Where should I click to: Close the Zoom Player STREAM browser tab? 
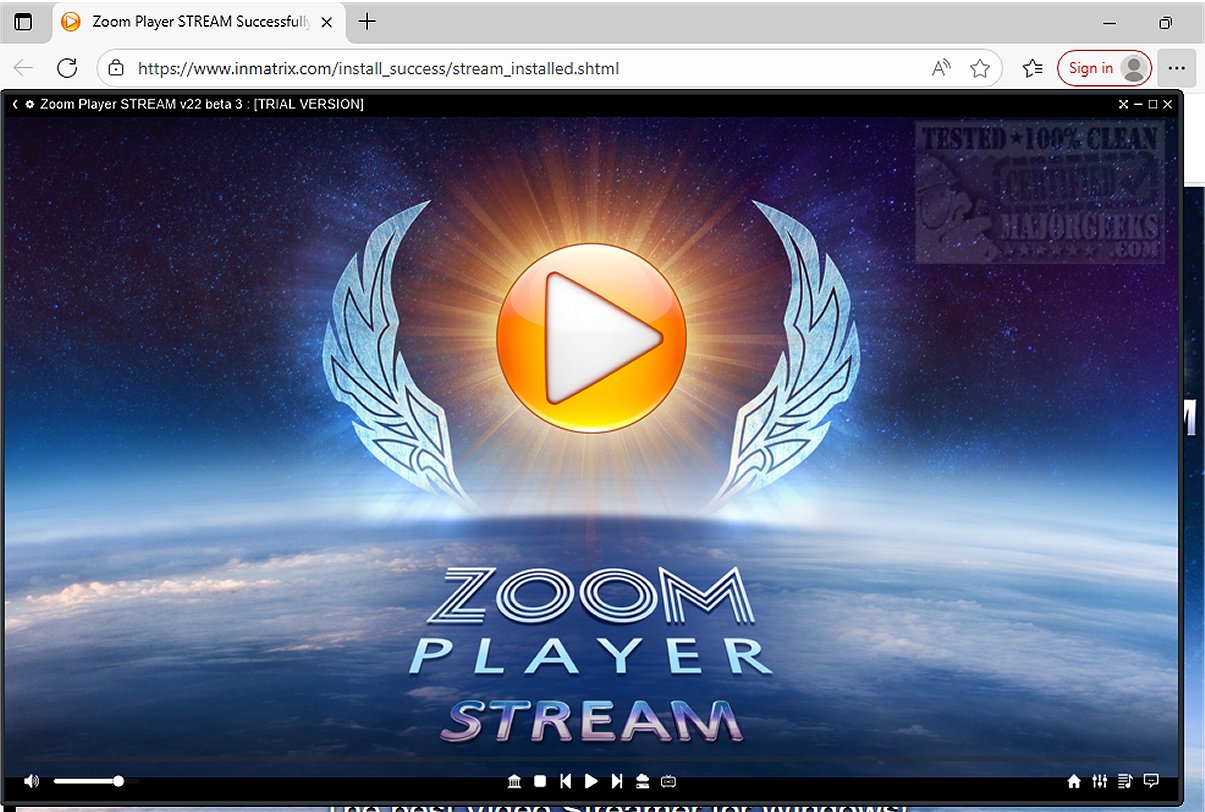point(326,22)
